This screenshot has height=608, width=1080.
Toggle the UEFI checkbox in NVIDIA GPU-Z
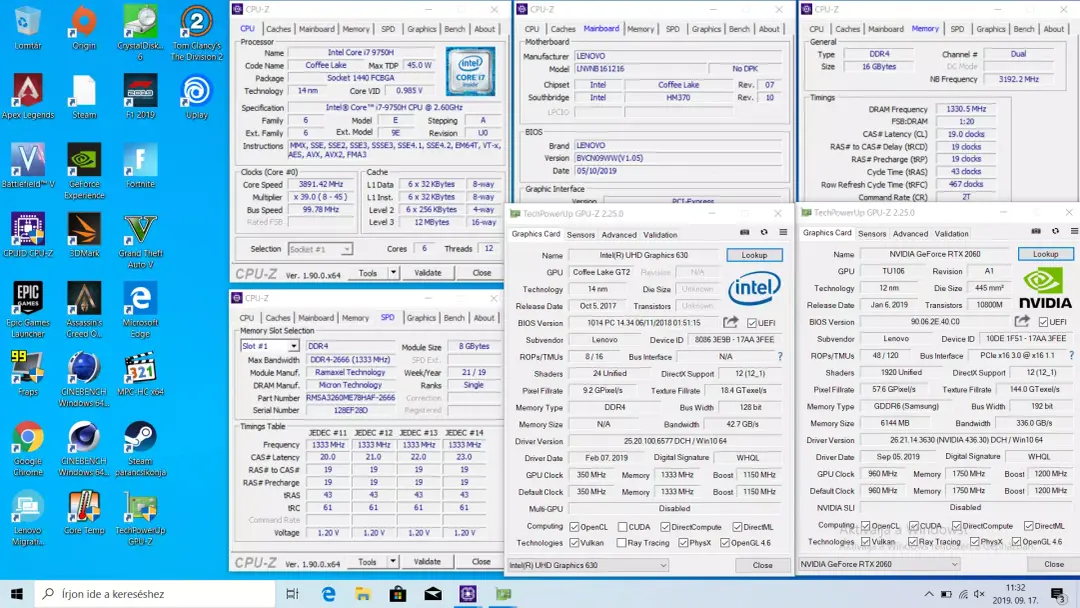pyautogui.click(x=1043, y=322)
